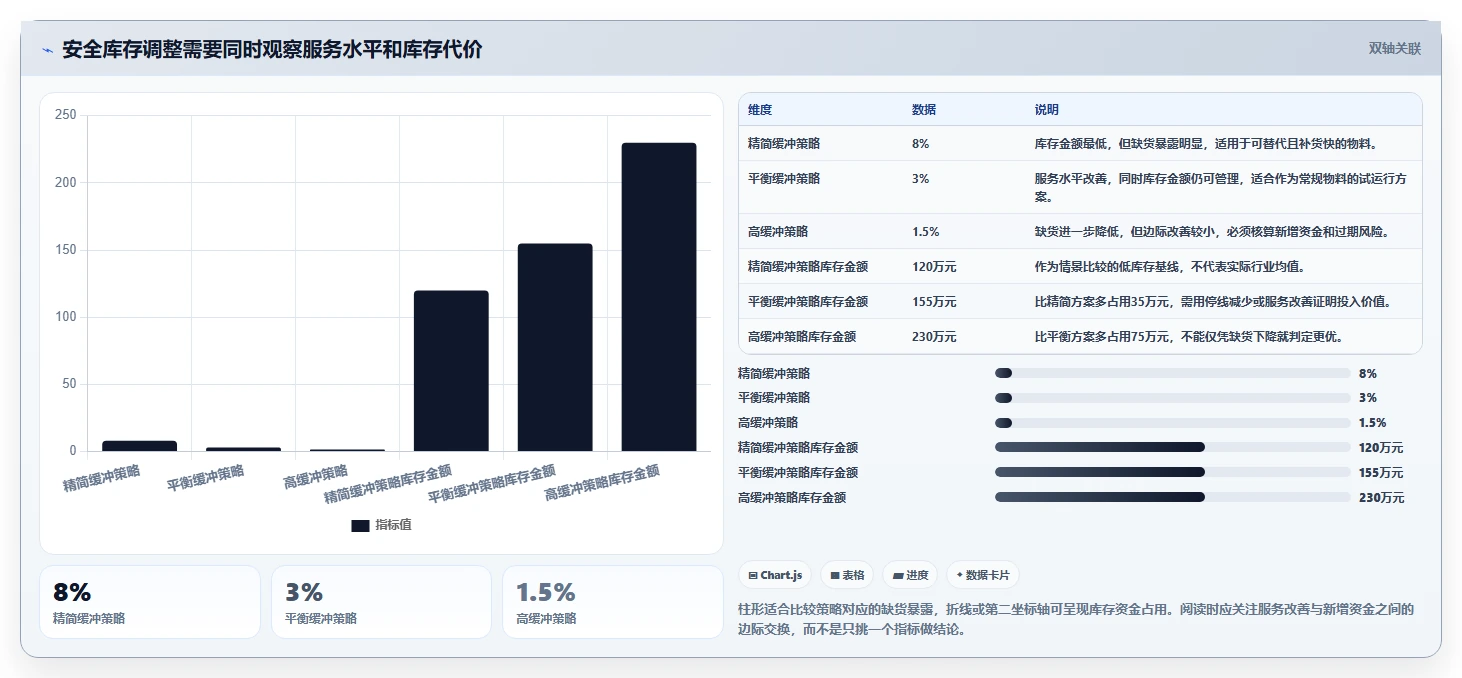Select the Chart.js chip
The height and width of the screenshot is (678, 1462).
pos(775,575)
